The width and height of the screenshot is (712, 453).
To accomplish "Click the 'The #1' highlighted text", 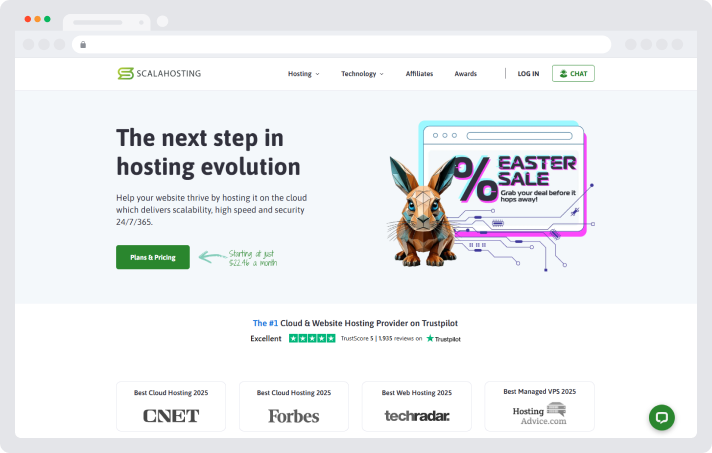I will (265, 323).
